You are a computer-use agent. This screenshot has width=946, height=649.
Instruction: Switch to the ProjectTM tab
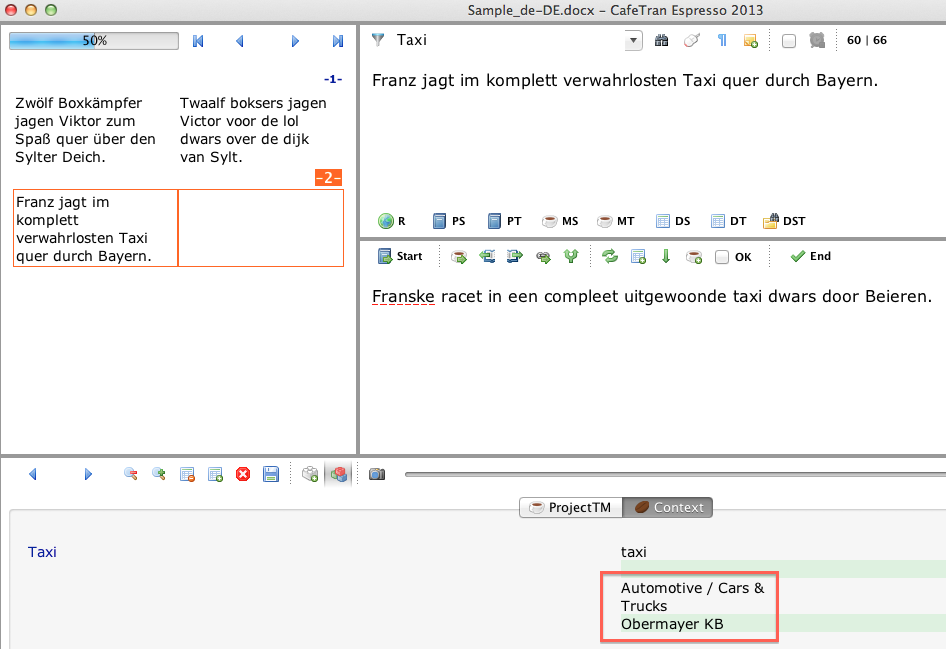(x=569, y=507)
